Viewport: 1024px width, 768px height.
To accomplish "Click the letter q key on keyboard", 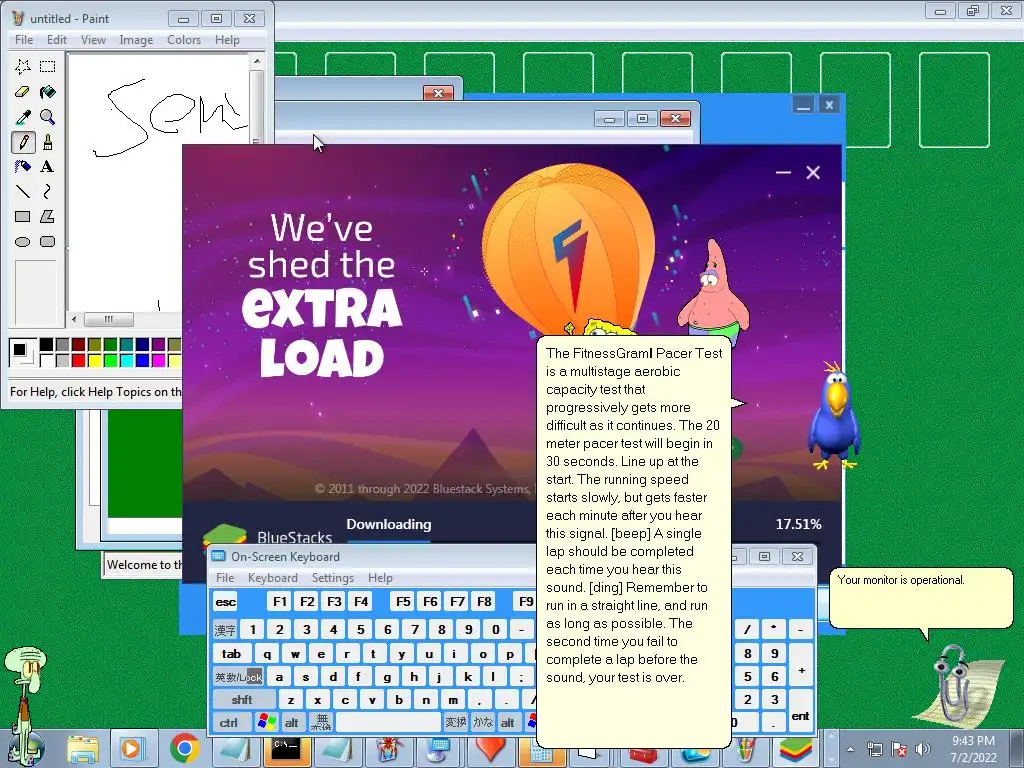I will (267, 654).
